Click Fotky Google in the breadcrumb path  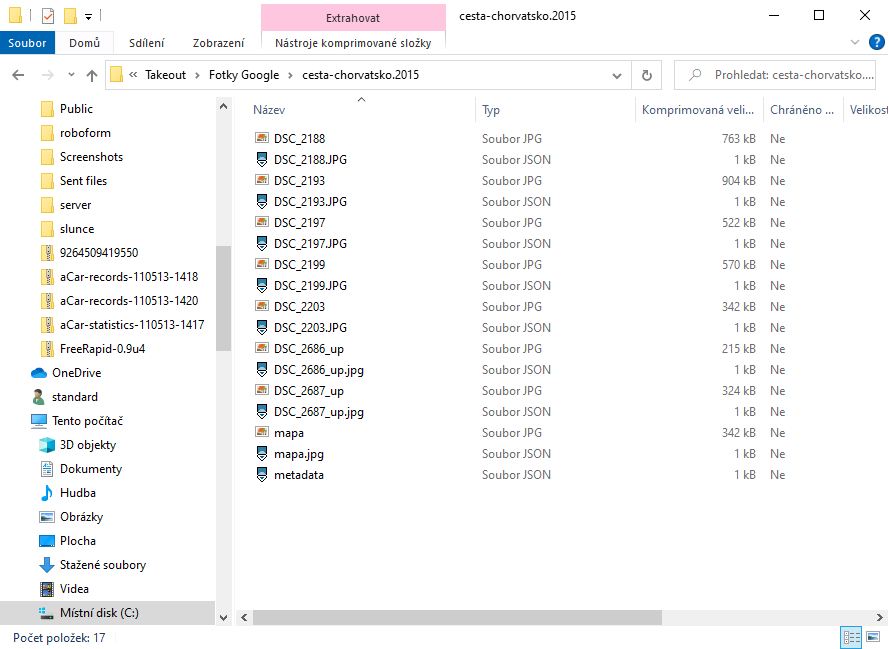244,75
